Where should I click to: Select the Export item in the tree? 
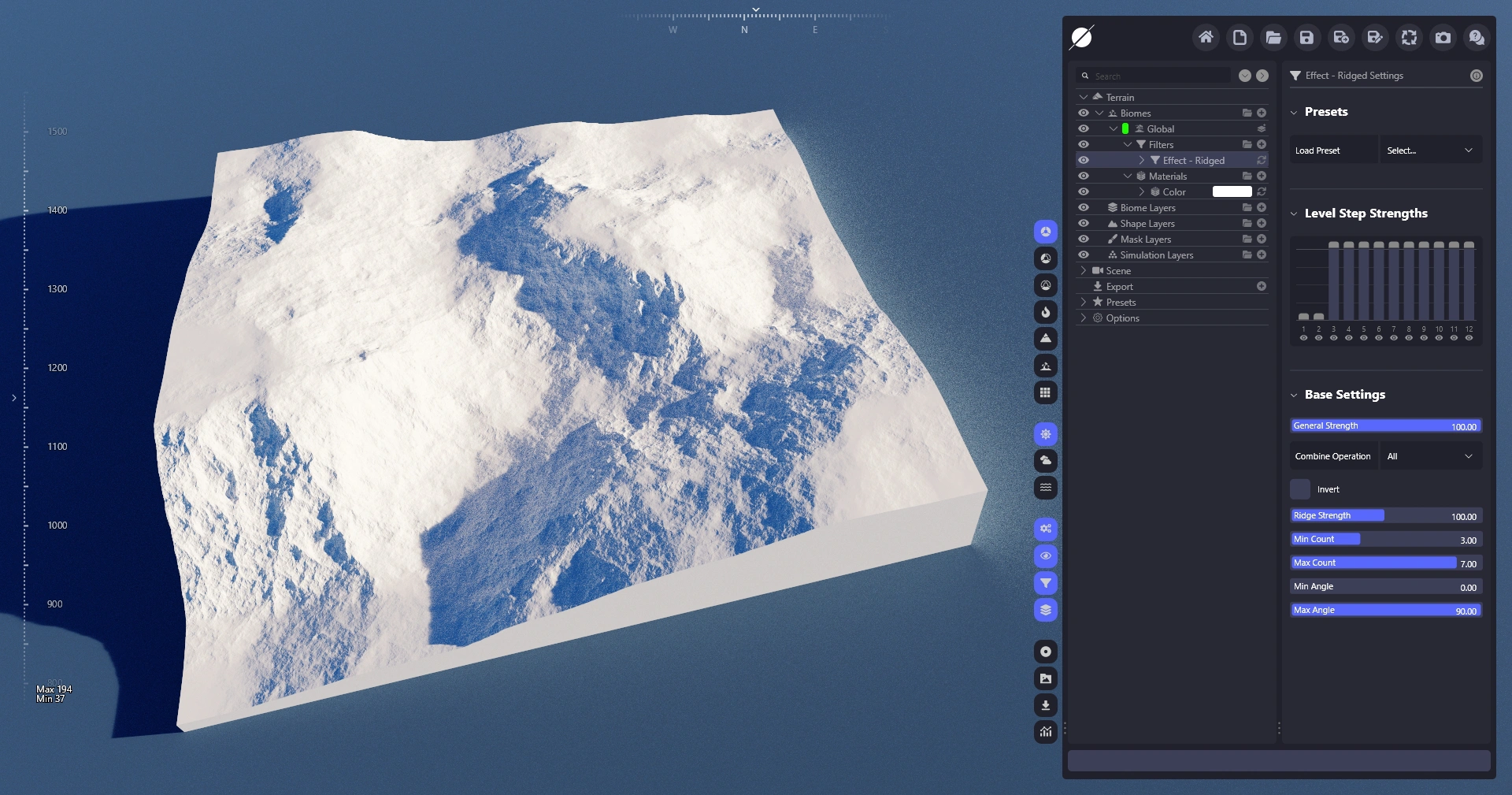pos(1119,286)
